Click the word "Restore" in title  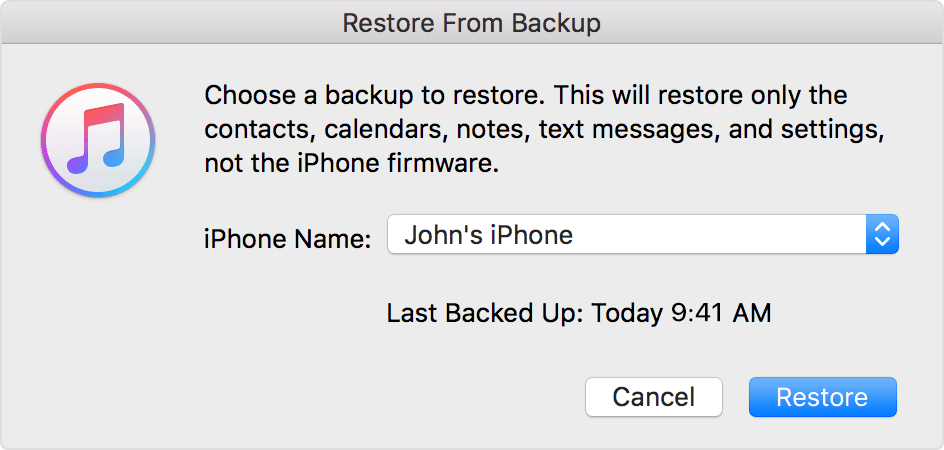click(382, 23)
